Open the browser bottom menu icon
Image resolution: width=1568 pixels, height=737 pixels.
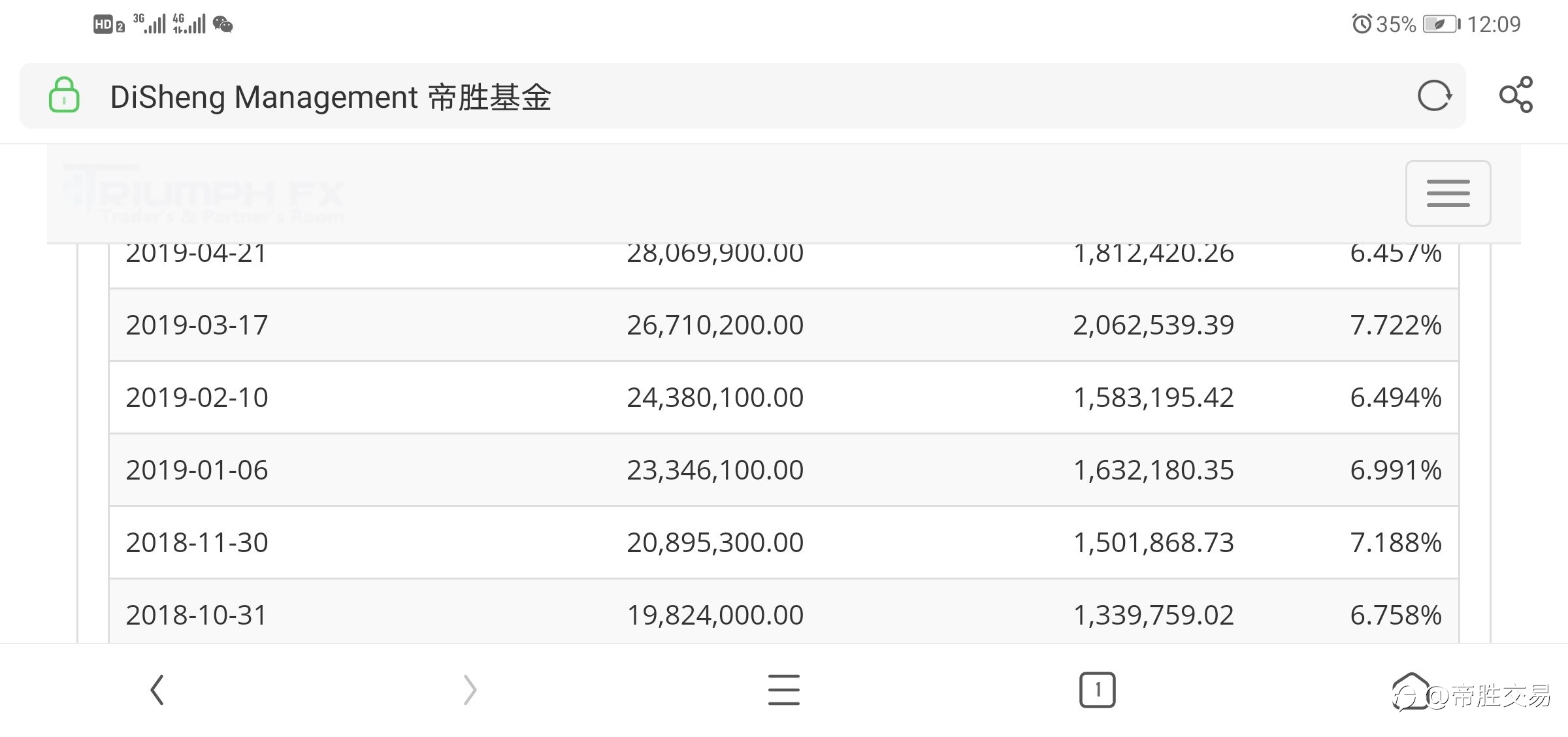point(783,690)
